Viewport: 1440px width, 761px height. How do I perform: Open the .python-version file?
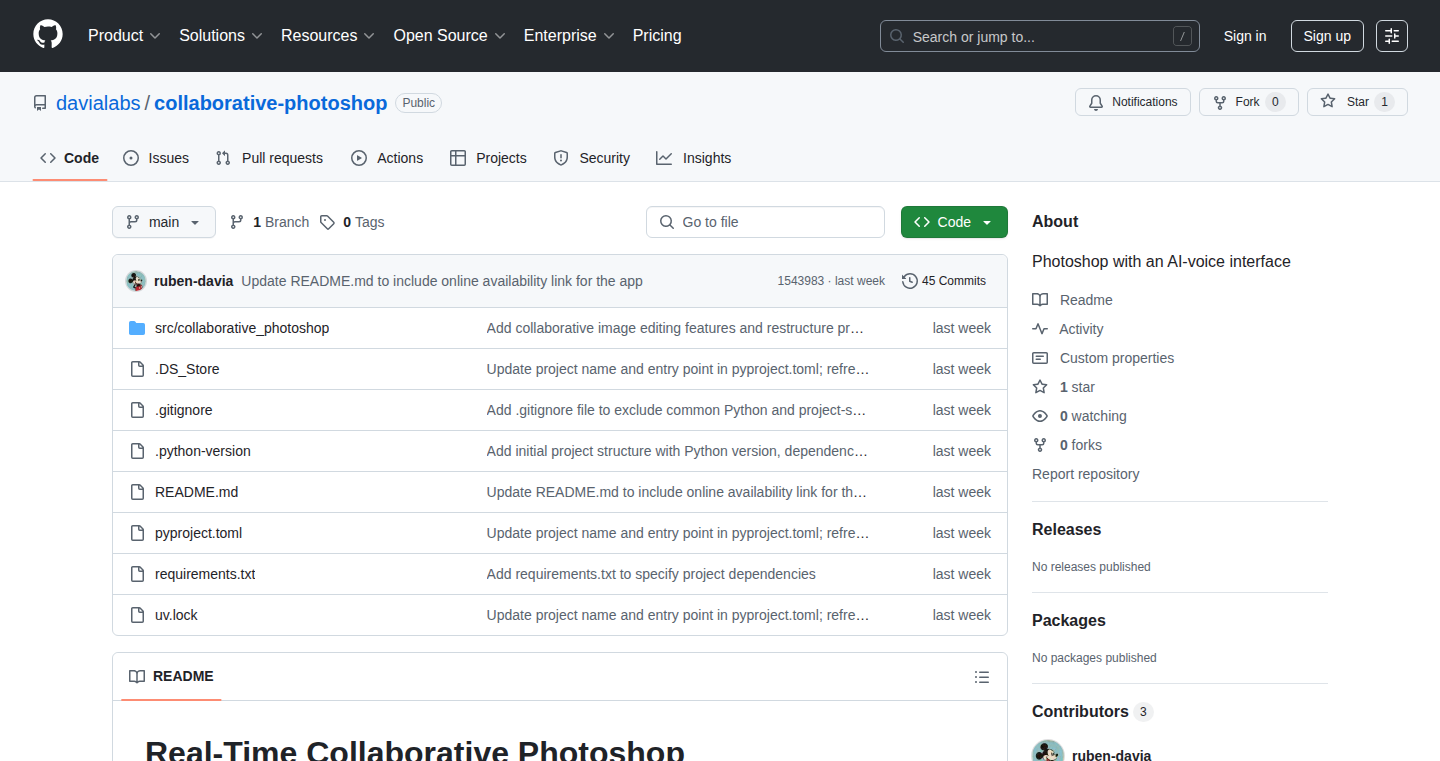coord(203,451)
